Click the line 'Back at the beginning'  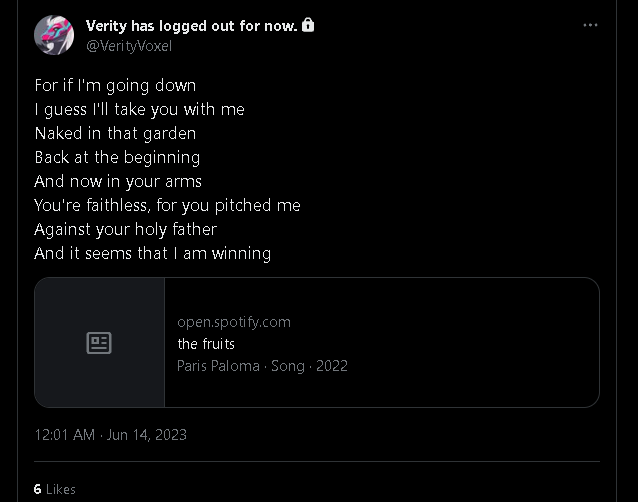pyautogui.click(x=117, y=157)
